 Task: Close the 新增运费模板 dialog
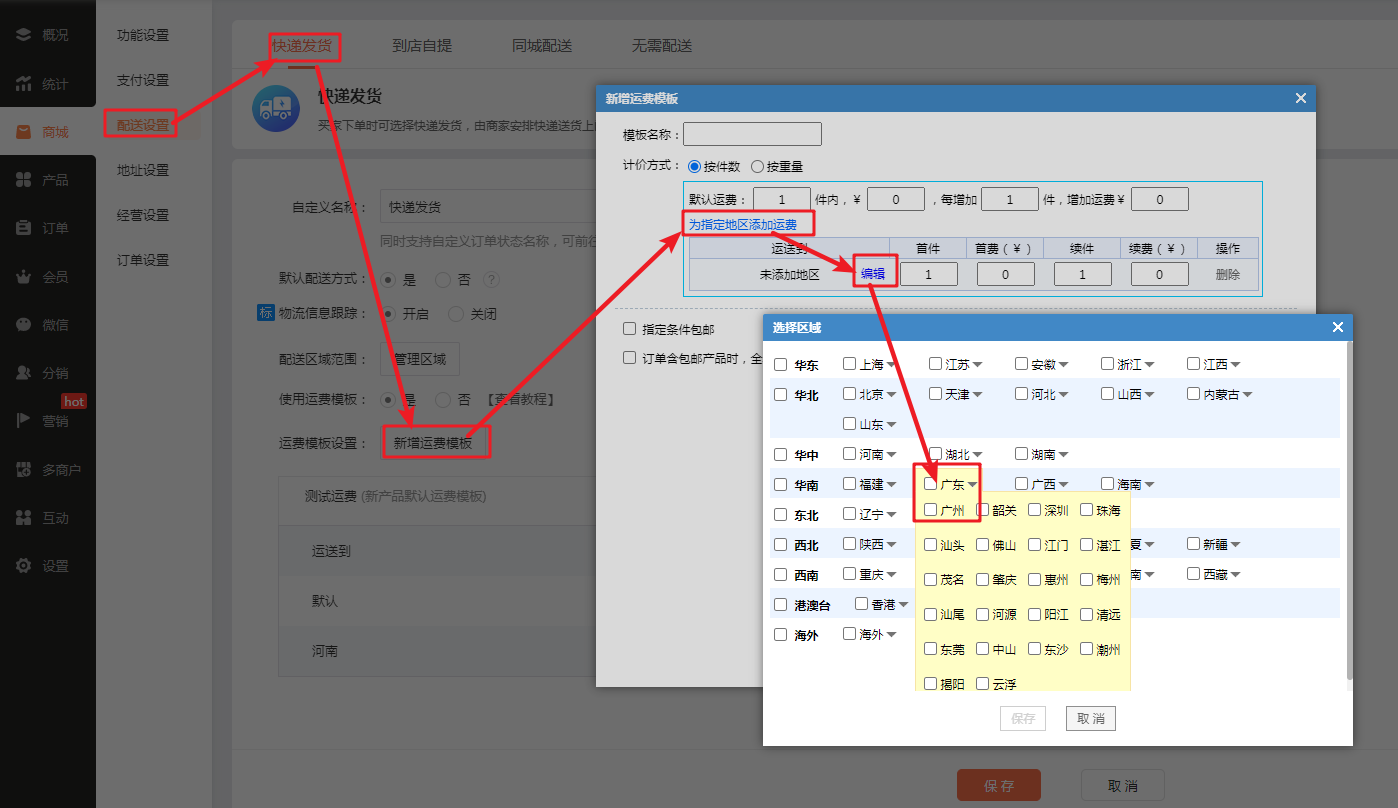coord(1300,98)
